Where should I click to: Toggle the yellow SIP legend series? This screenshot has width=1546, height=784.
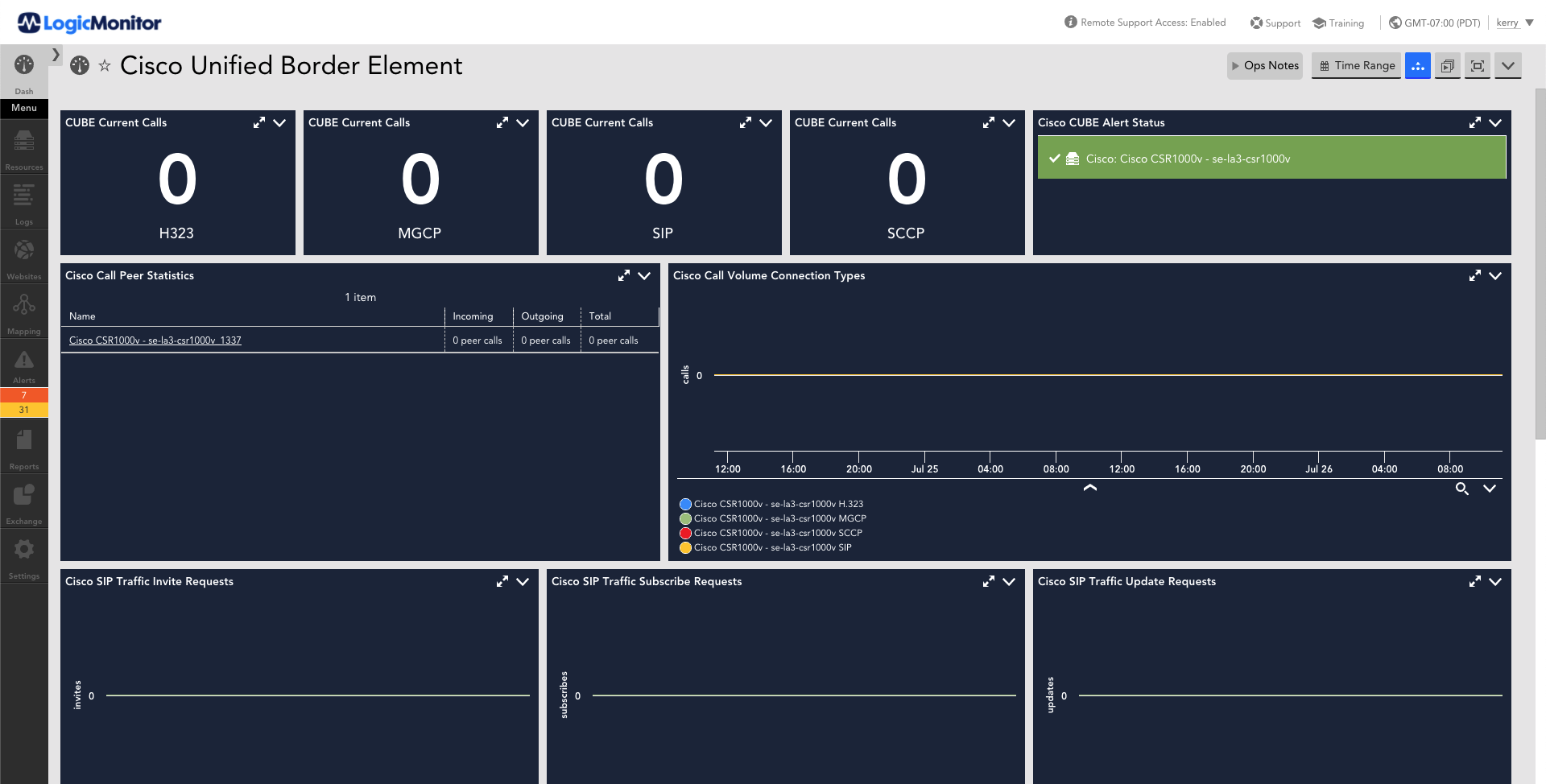pos(766,547)
